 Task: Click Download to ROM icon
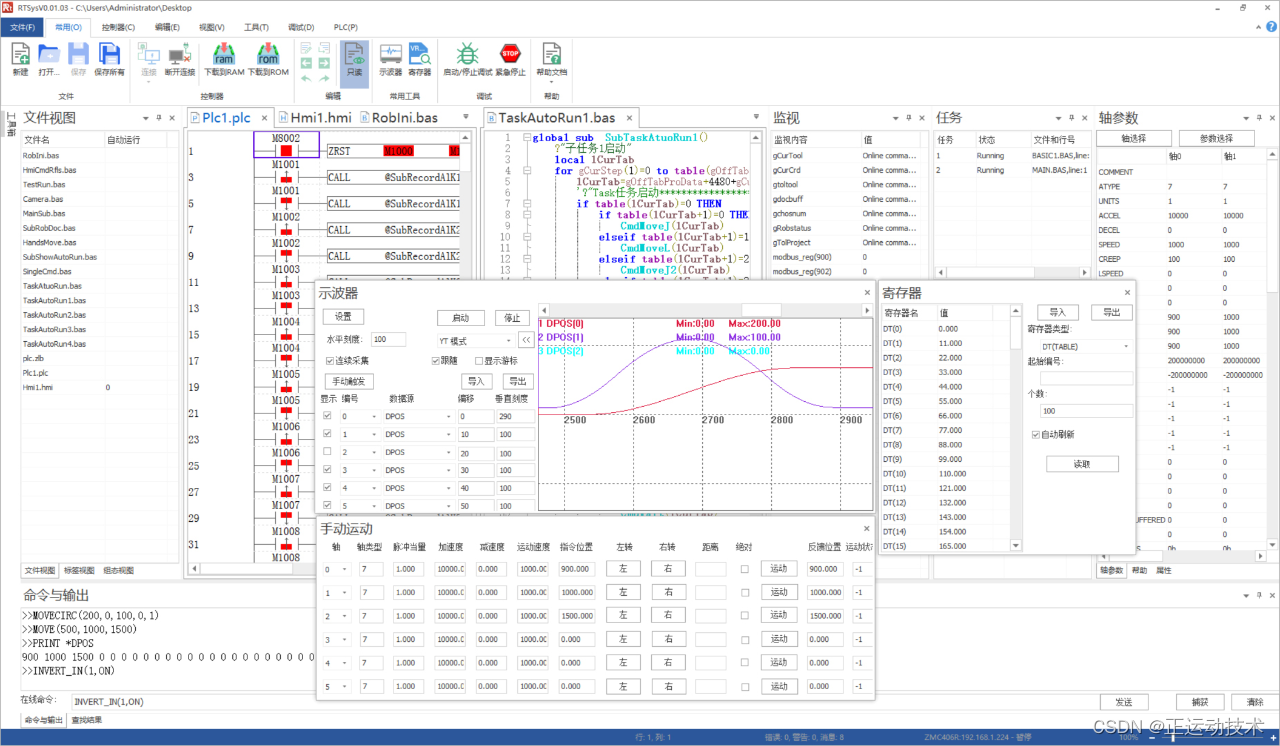pyautogui.click(x=268, y=54)
